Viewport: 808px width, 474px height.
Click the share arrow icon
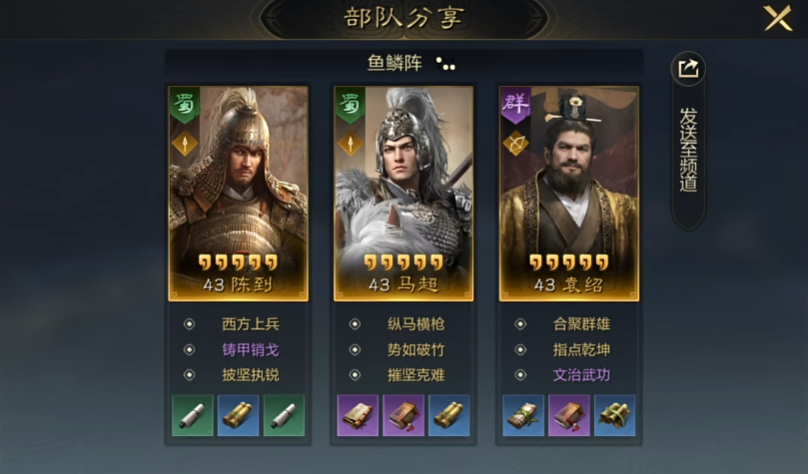click(x=688, y=68)
